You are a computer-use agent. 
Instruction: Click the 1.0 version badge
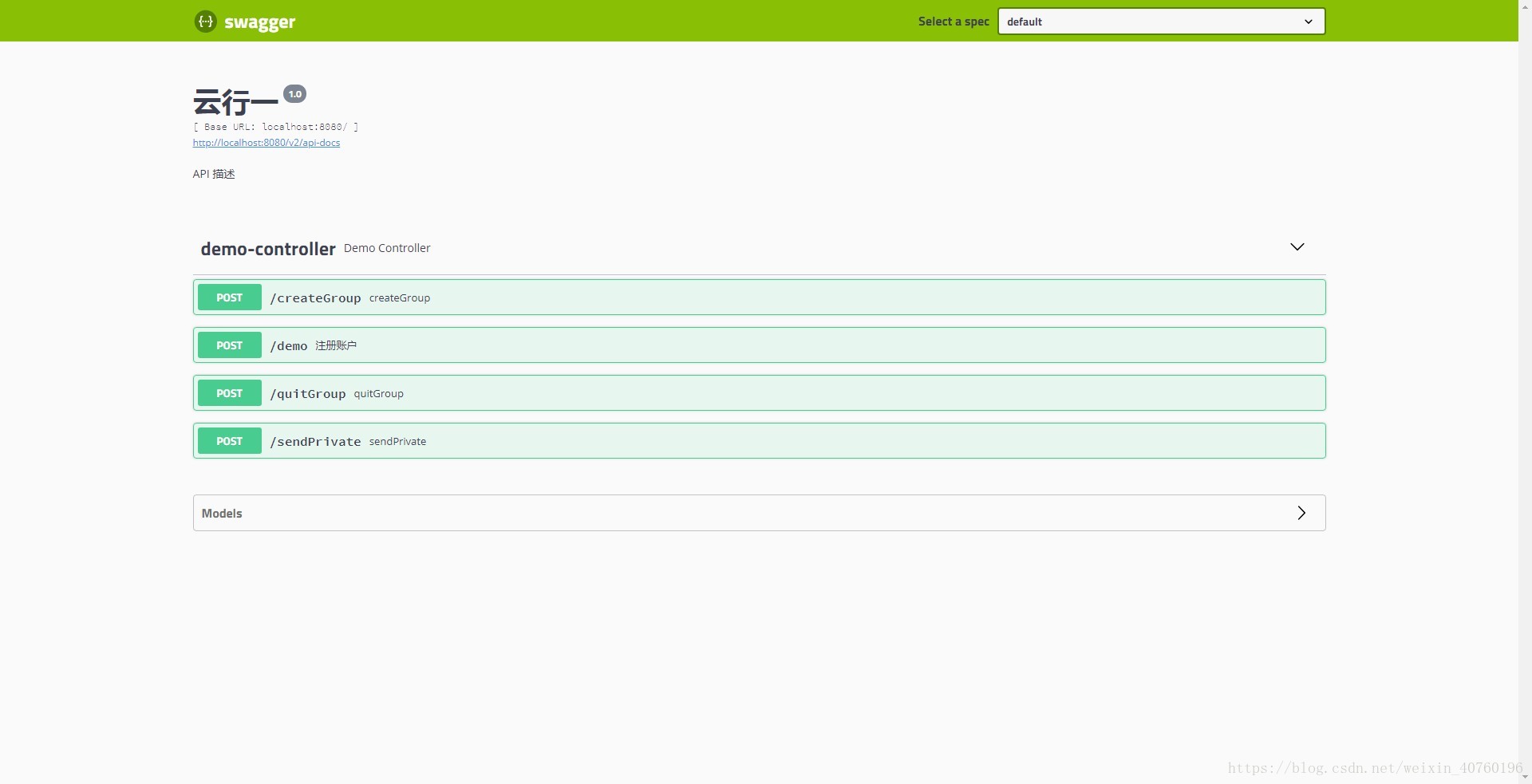coord(295,94)
